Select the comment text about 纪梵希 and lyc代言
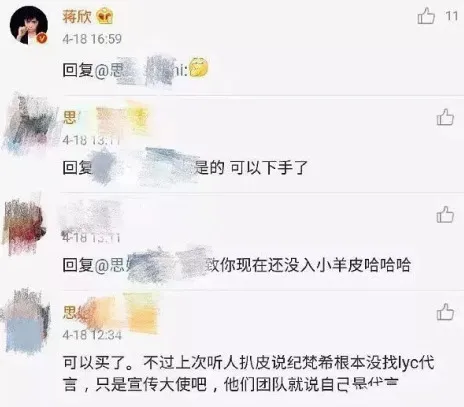 tap(248, 374)
